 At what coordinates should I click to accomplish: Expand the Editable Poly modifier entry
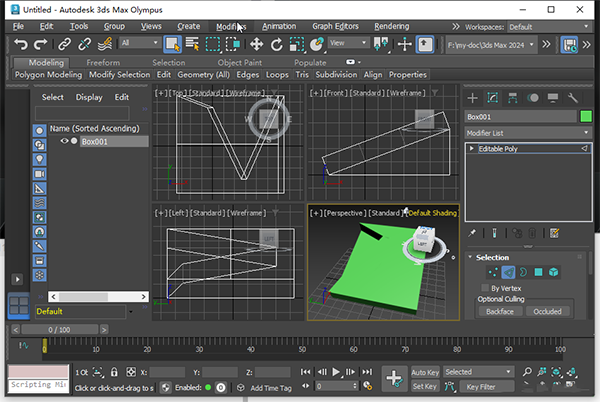coord(472,149)
